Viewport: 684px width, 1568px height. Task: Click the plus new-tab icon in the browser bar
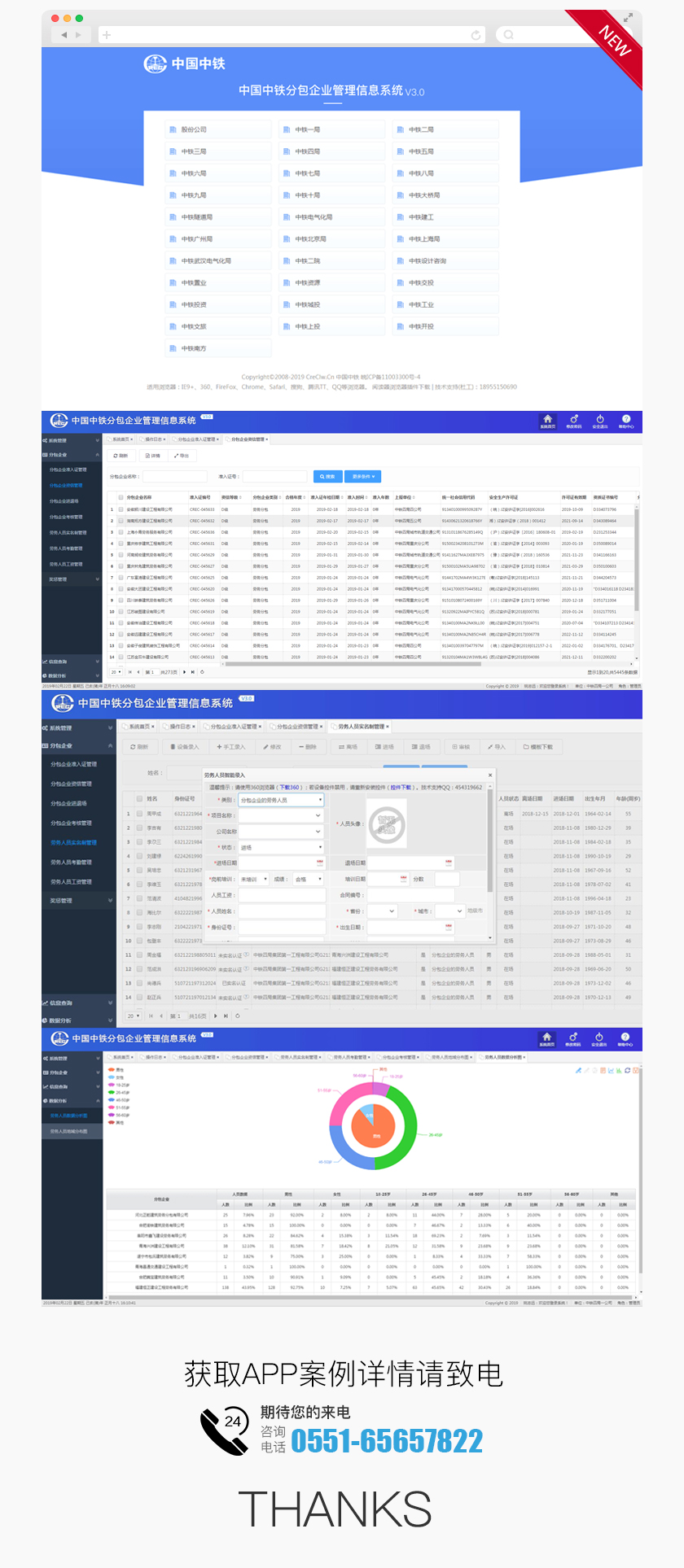(106, 35)
